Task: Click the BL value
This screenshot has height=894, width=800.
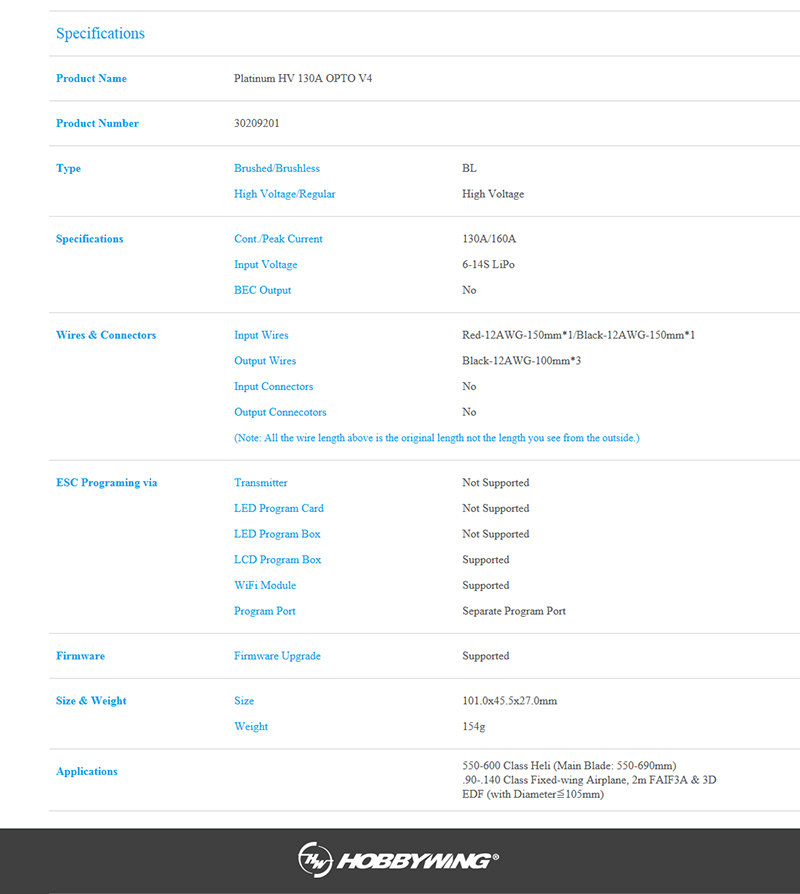Action: [469, 168]
